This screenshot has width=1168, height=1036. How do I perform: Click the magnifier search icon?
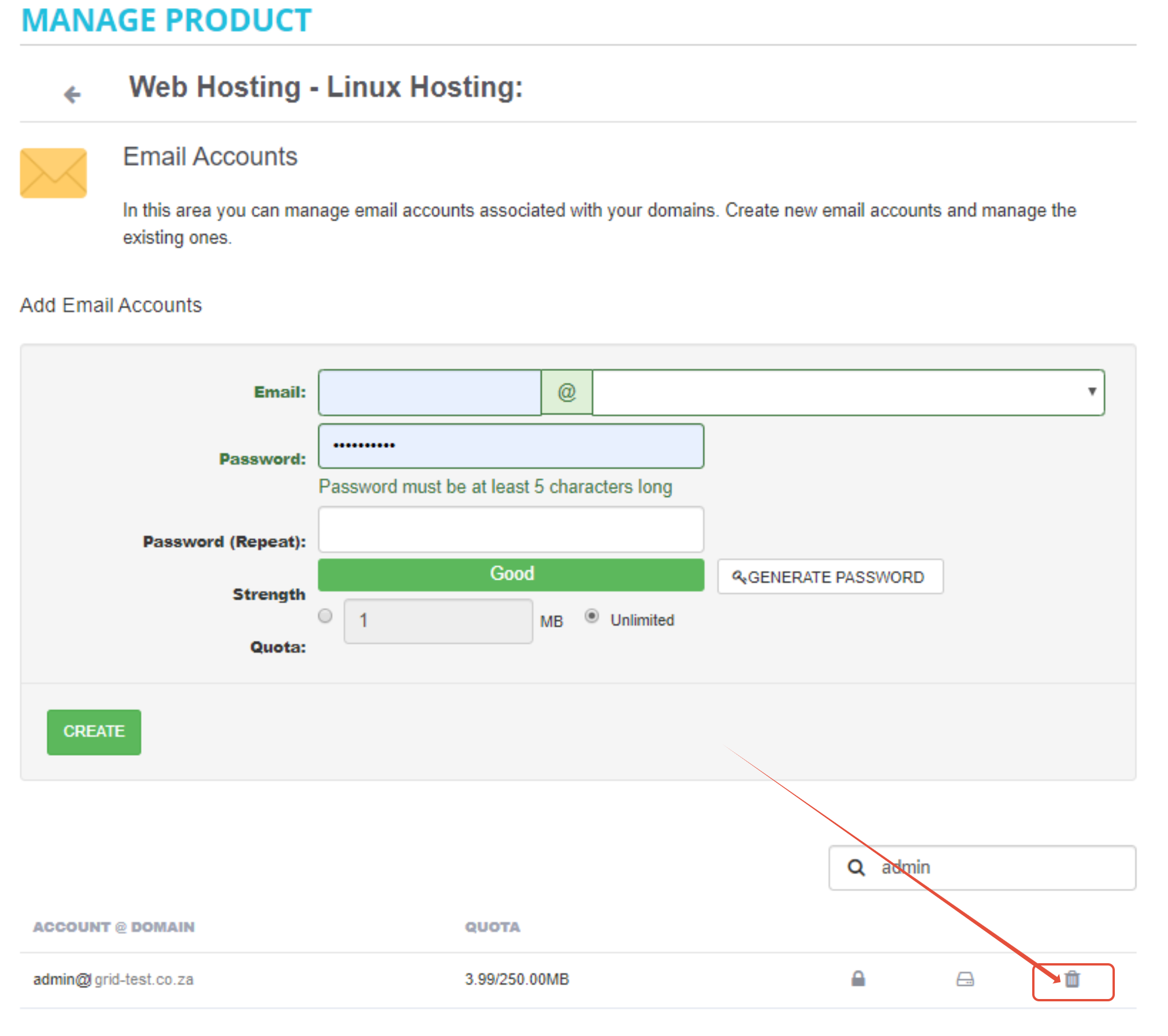tap(856, 867)
